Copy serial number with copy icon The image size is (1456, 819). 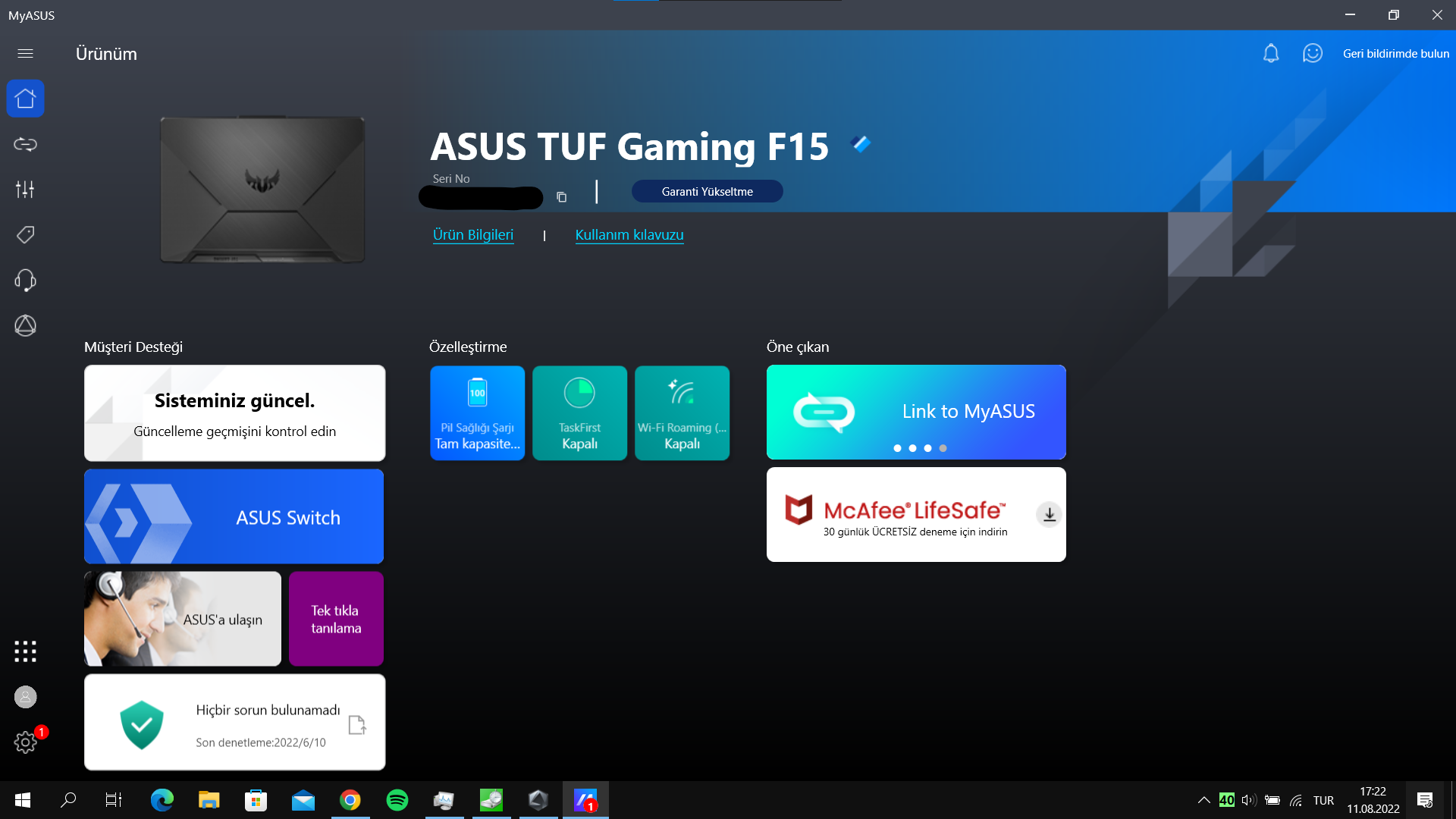point(561,197)
